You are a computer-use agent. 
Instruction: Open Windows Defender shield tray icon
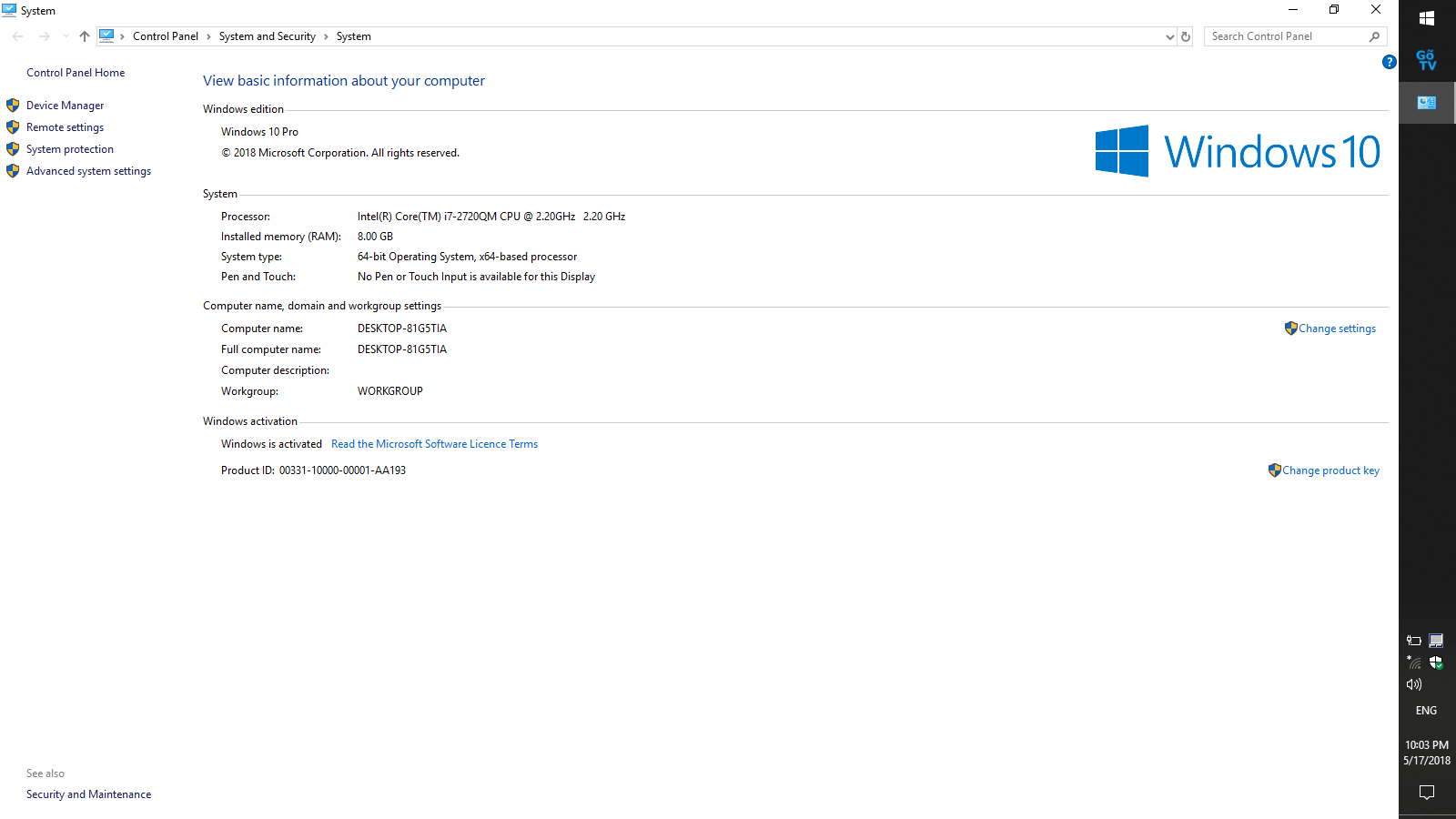(x=1436, y=662)
